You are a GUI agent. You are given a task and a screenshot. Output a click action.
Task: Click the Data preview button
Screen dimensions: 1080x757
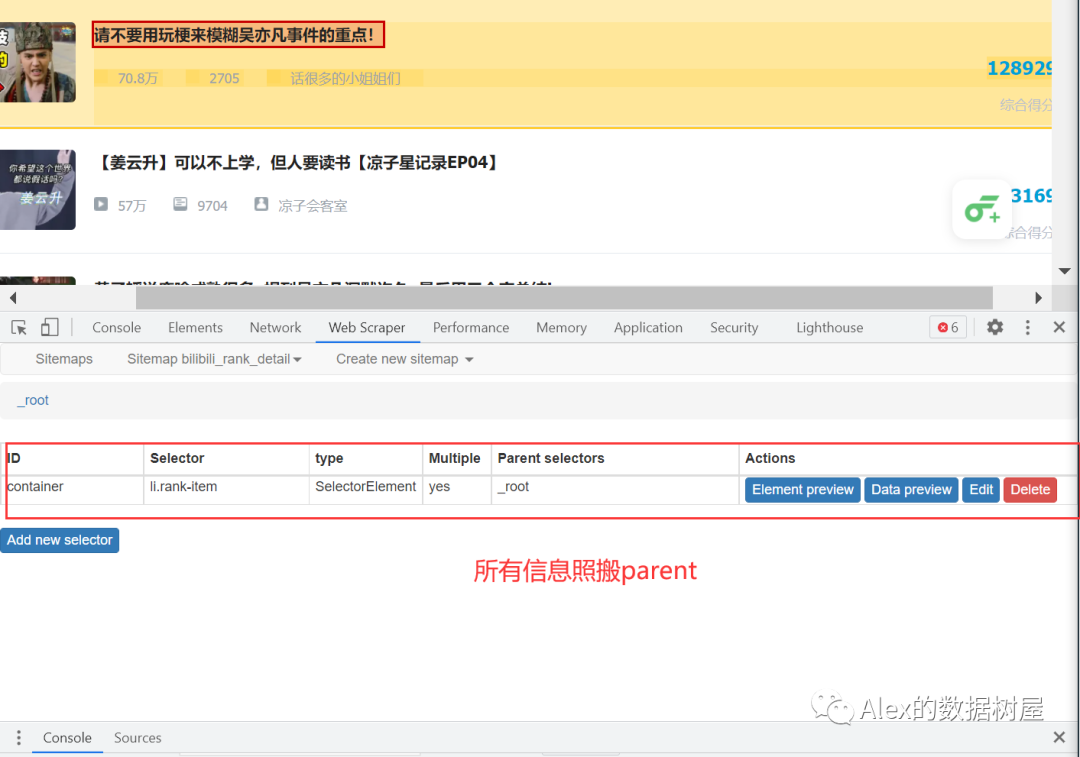(911, 490)
